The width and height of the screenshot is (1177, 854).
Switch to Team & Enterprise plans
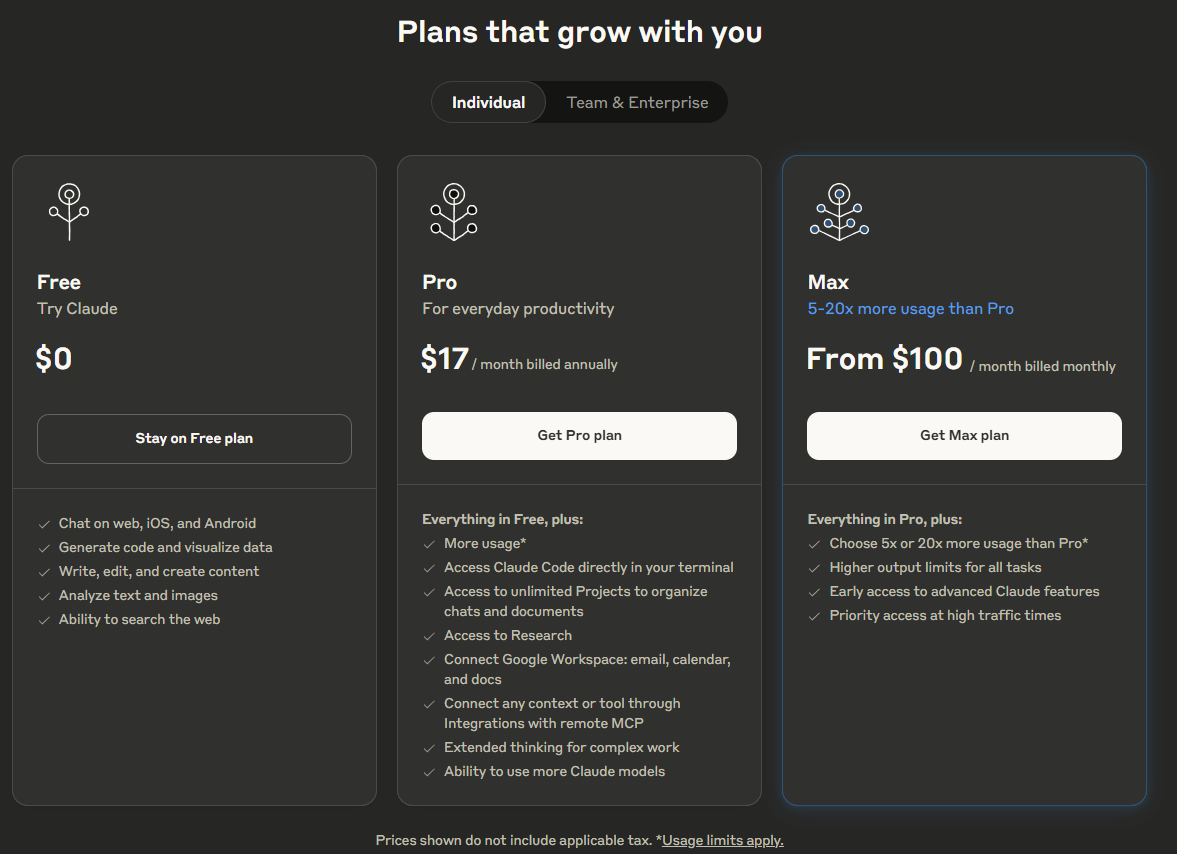637,102
